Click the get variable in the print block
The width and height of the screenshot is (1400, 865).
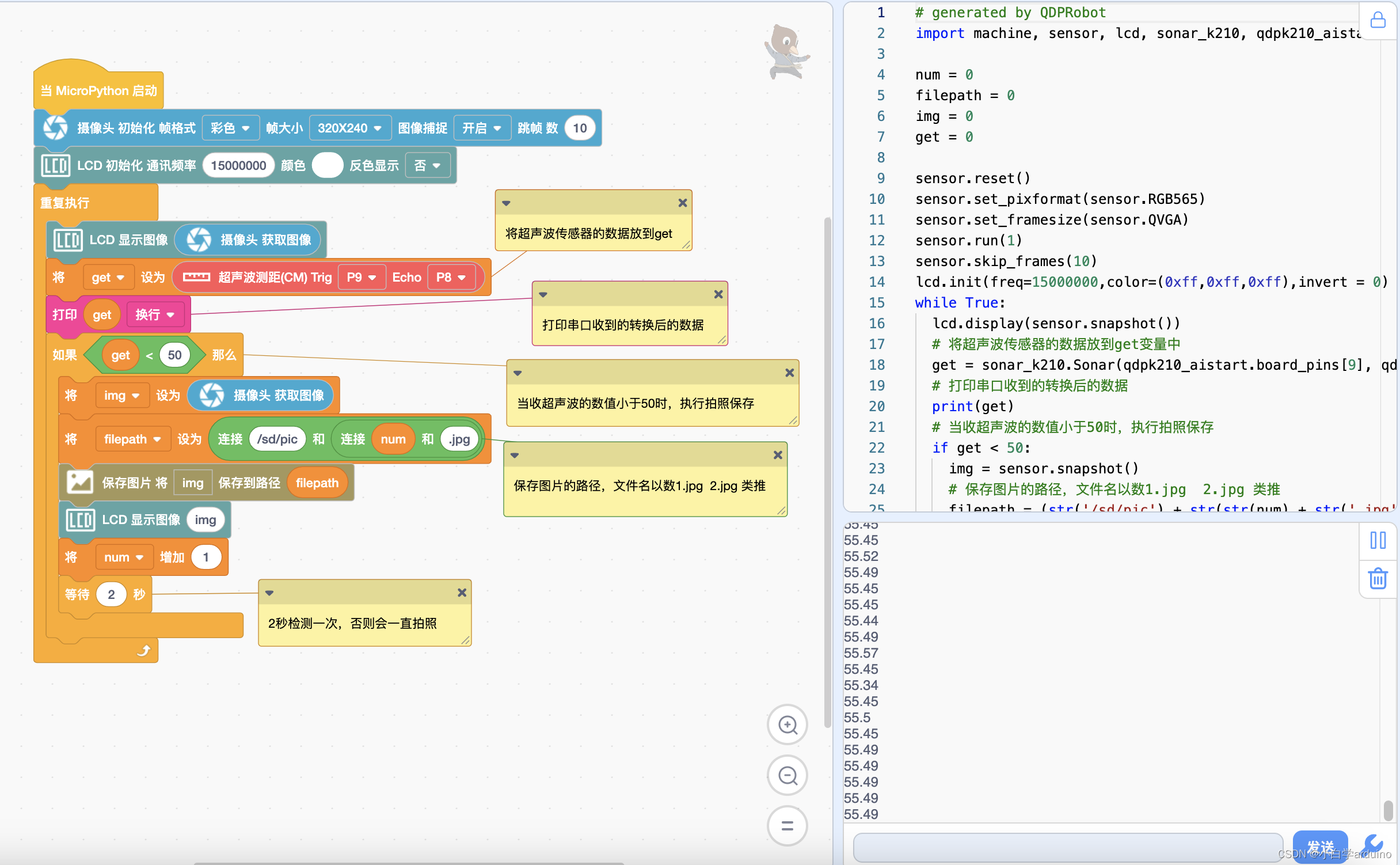(102, 314)
